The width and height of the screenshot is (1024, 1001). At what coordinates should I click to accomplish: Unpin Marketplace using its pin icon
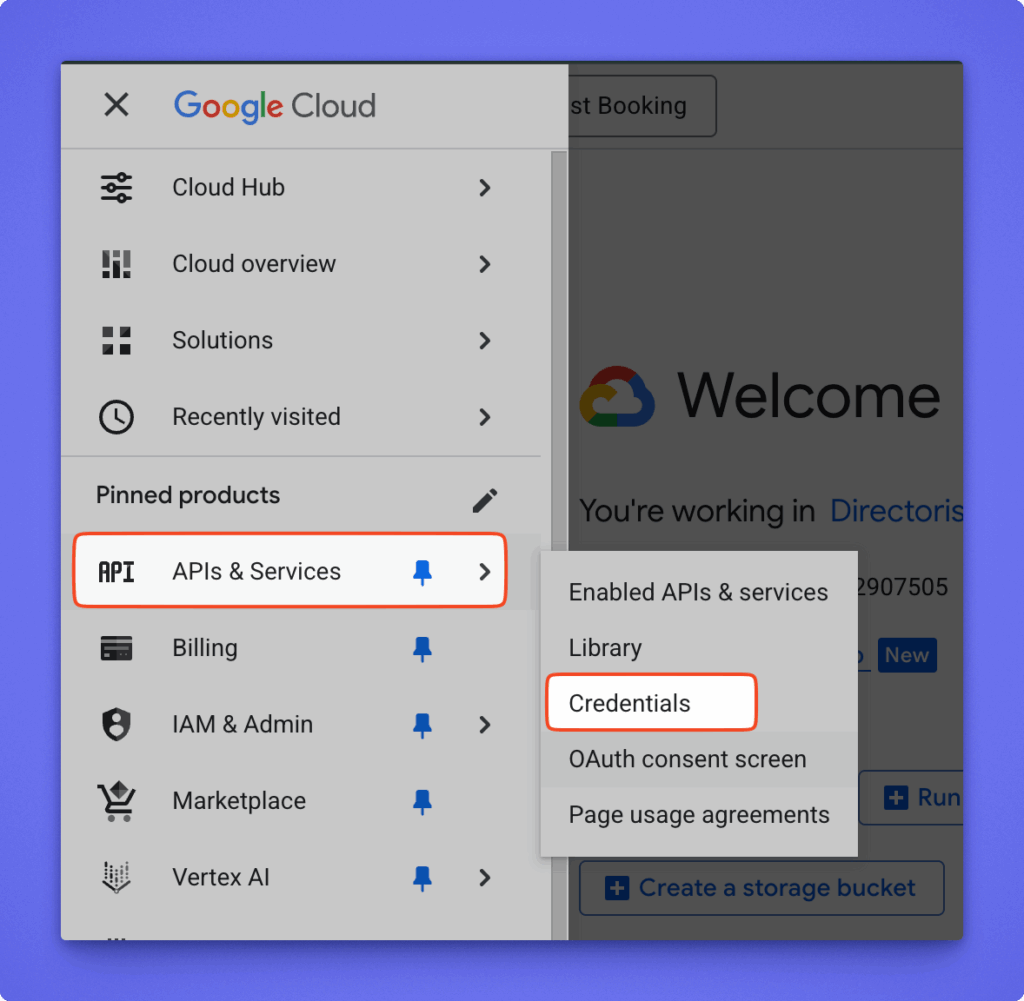coord(423,801)
